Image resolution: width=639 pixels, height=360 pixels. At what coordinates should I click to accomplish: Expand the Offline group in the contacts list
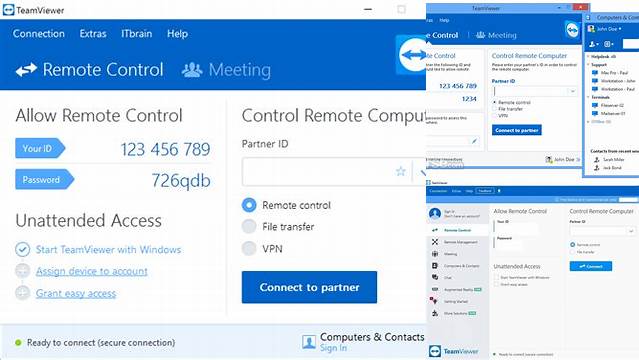coord(588,121)
